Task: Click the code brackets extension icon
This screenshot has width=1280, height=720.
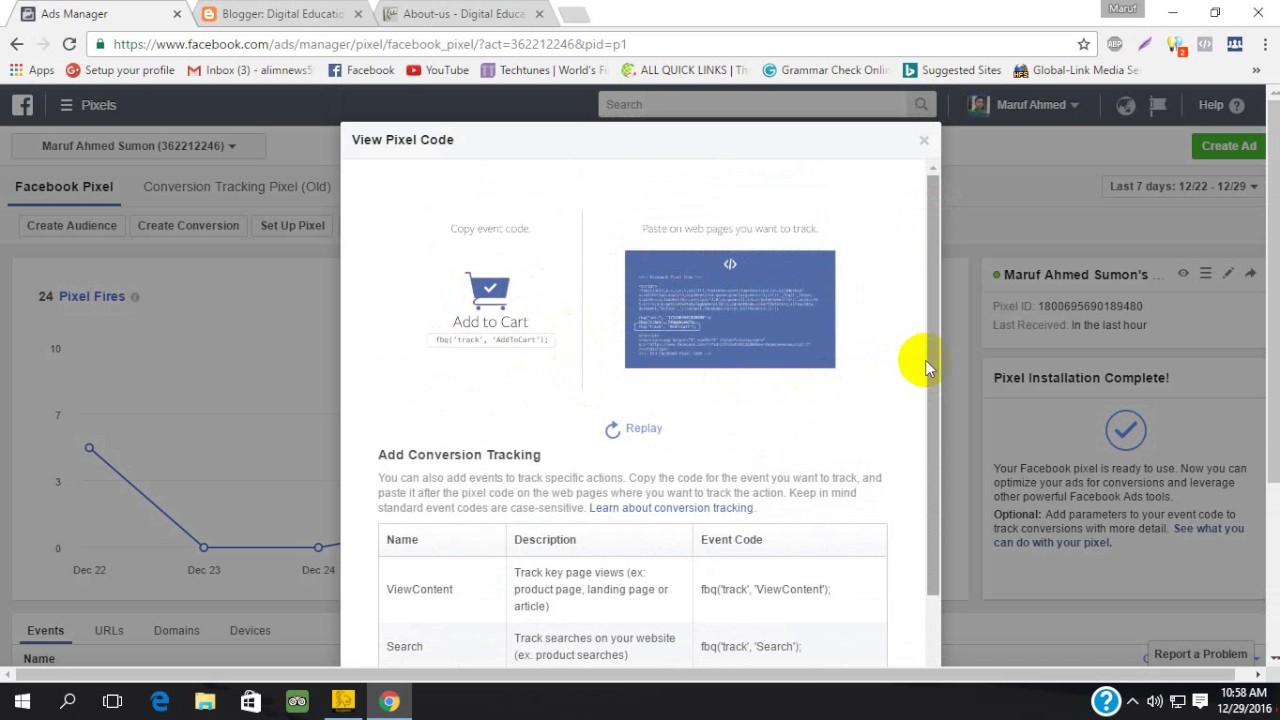Action: click(1205, 44)
